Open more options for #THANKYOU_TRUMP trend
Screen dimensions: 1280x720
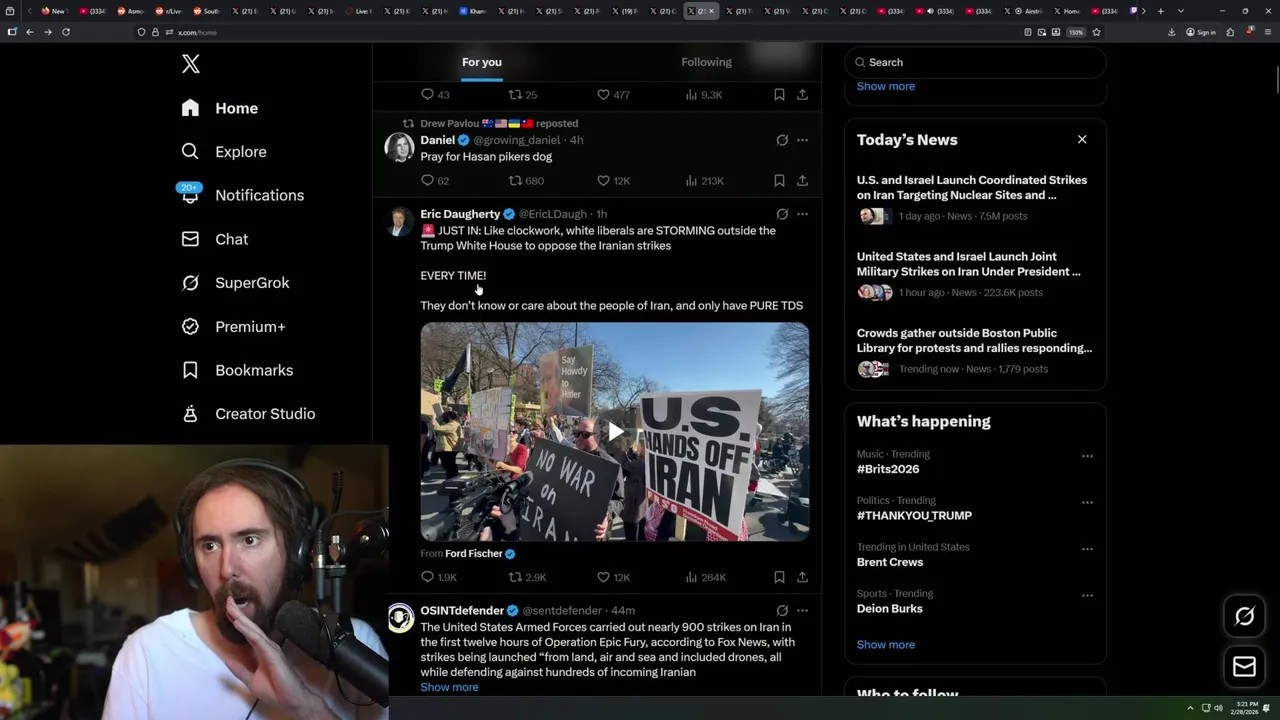coord(1087,502)
